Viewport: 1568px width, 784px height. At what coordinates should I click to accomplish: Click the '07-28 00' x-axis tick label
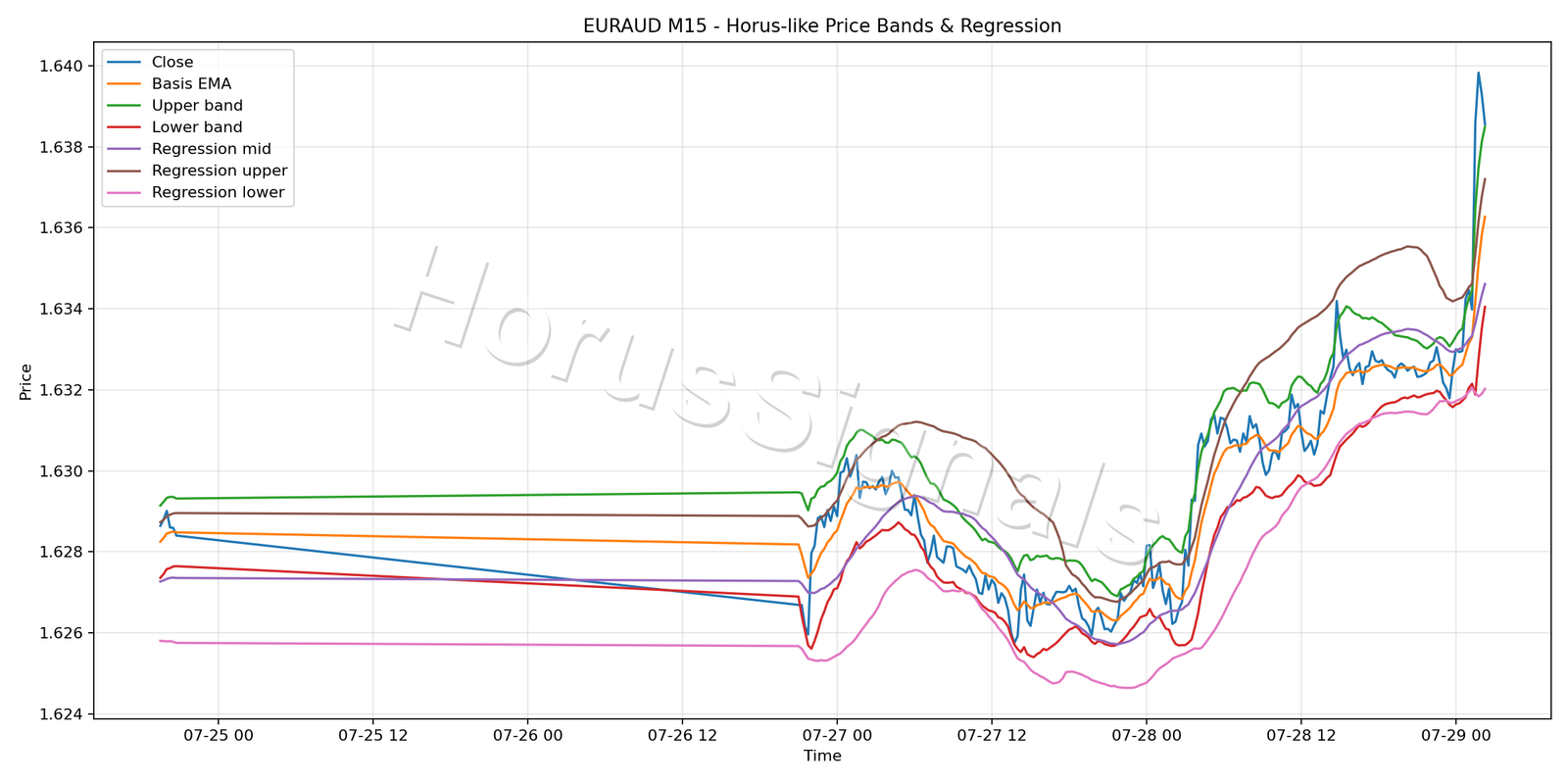pos(1147,735)
